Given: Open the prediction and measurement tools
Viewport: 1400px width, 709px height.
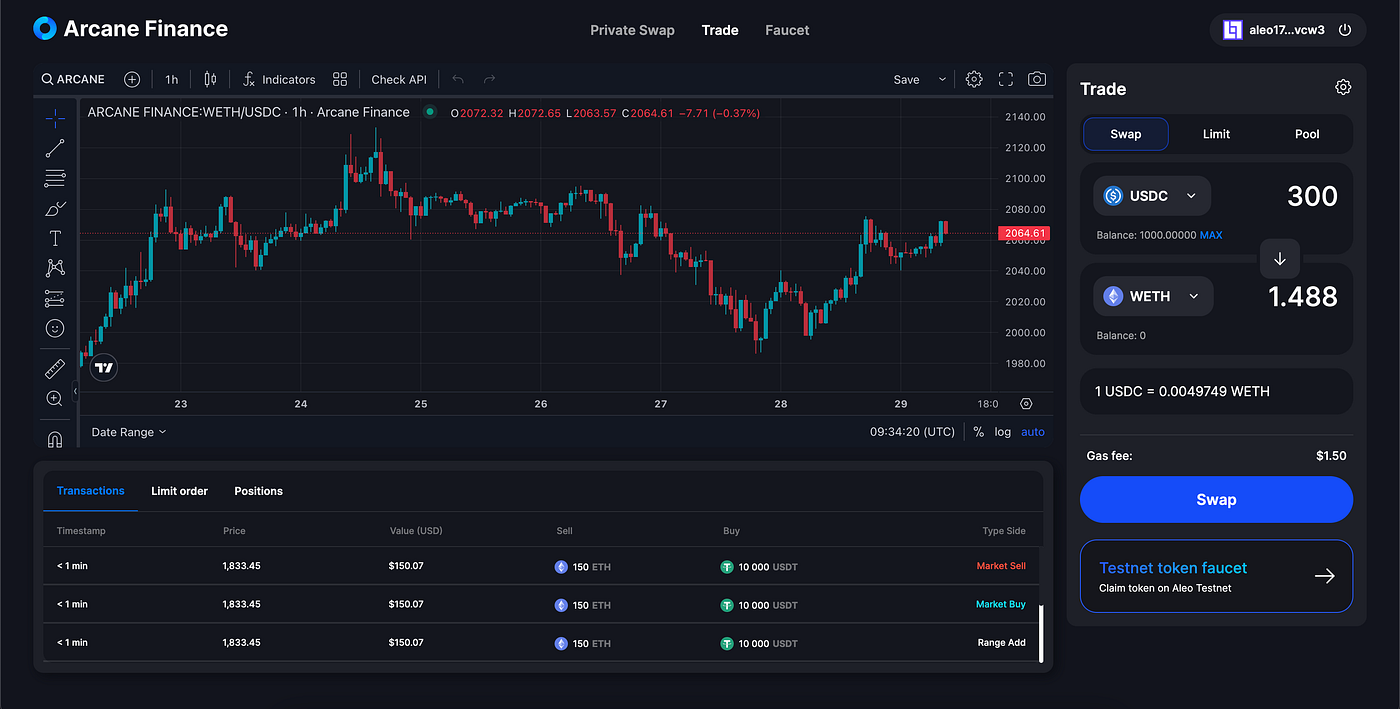Looking at the screenshot, I should [x=55, y=298].
